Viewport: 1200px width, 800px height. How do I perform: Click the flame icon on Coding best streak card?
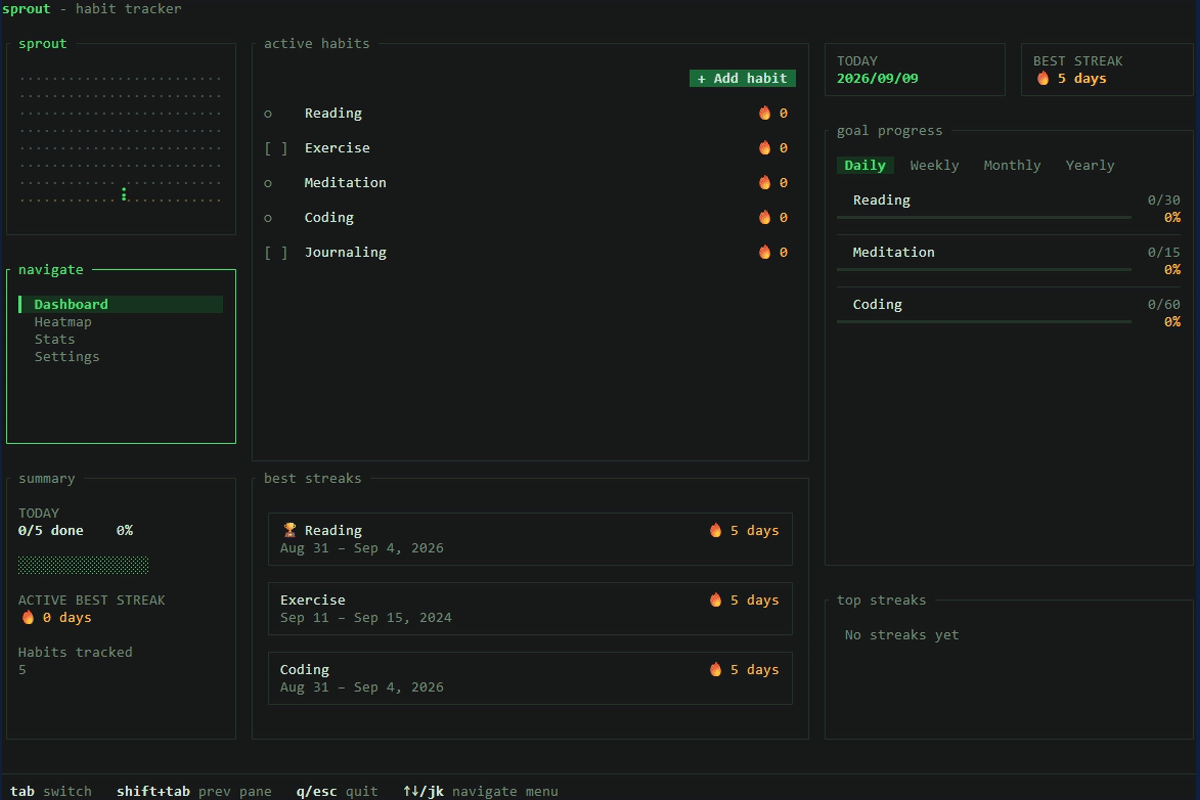tap(716, 669)
